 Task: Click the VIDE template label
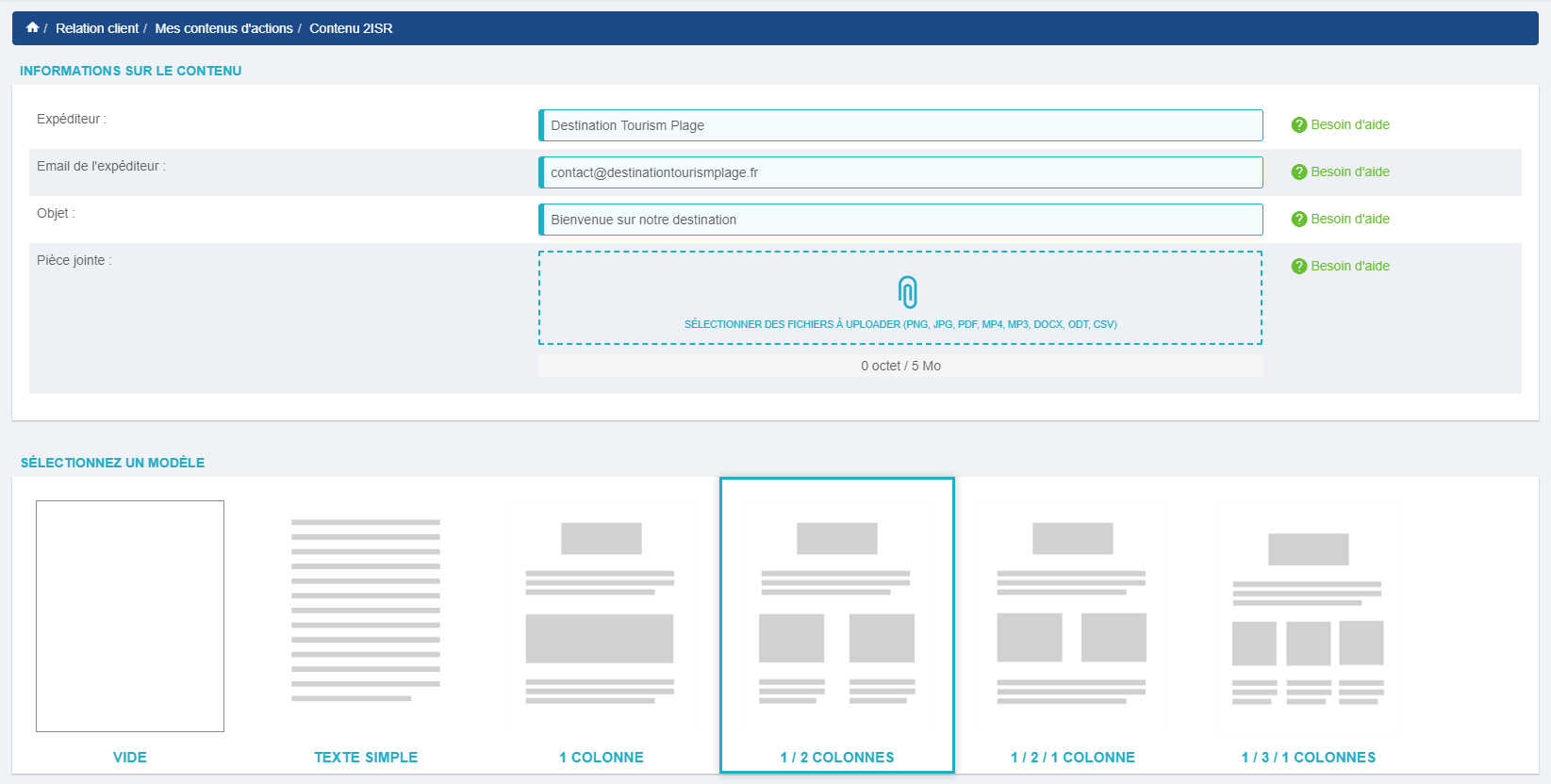[x=130, y=757]
